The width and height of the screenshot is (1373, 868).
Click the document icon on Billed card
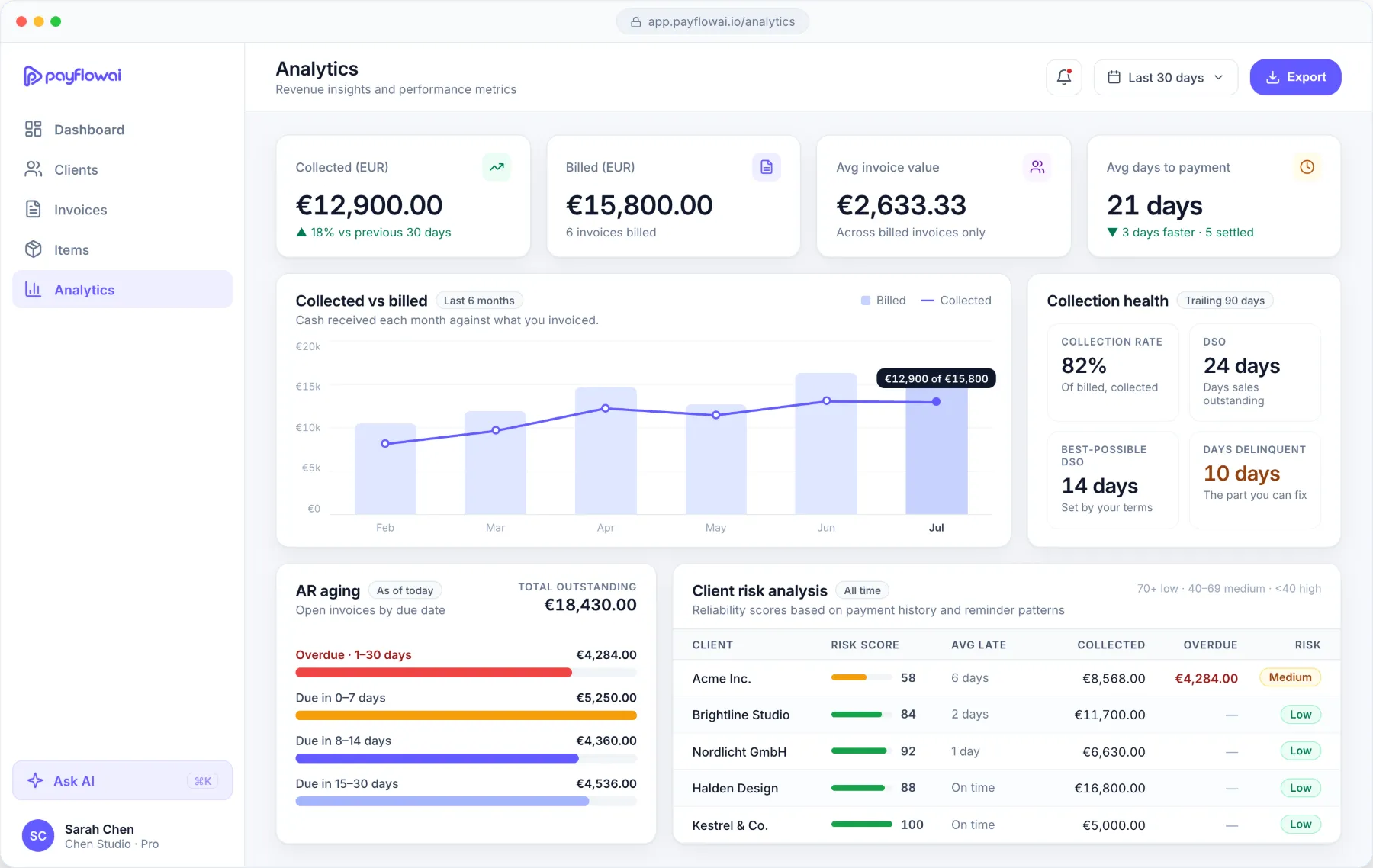coord(767,167)
